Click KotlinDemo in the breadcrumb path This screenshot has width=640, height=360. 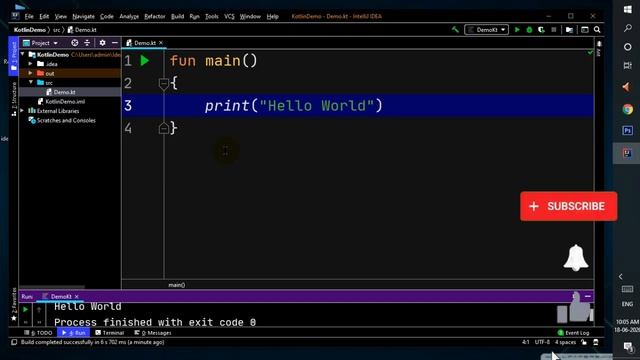click(x=30, y=30)
